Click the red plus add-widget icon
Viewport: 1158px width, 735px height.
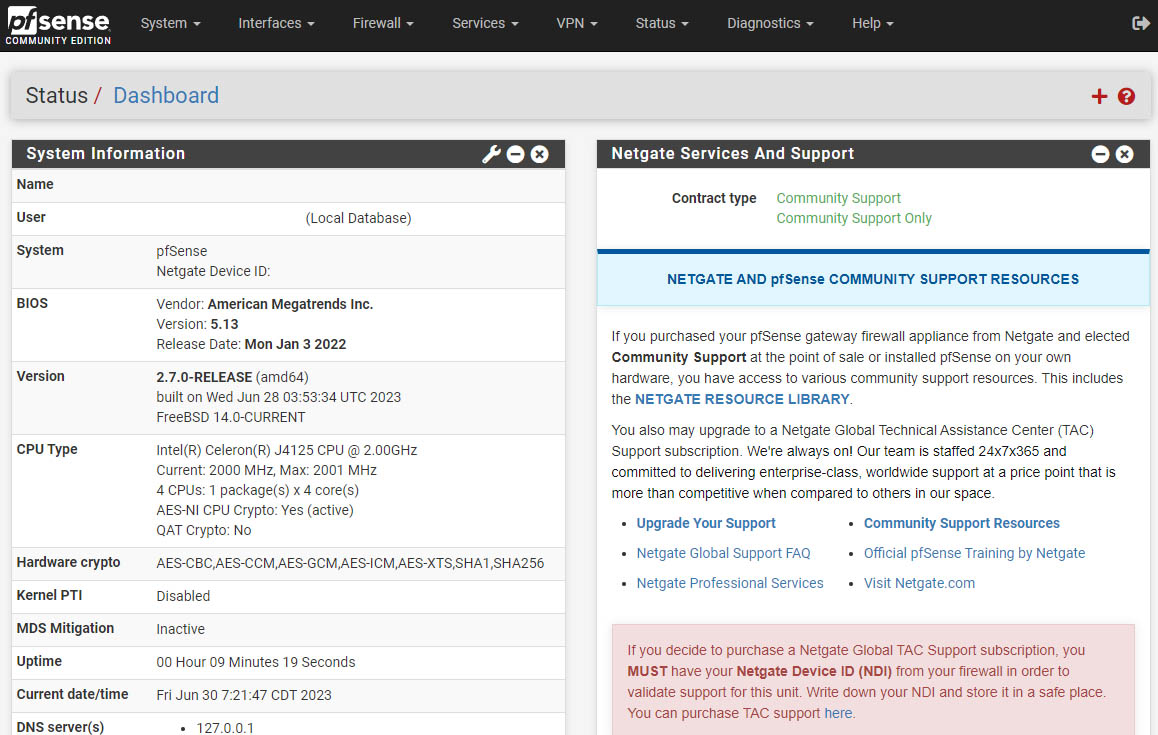click(1099, 96)
